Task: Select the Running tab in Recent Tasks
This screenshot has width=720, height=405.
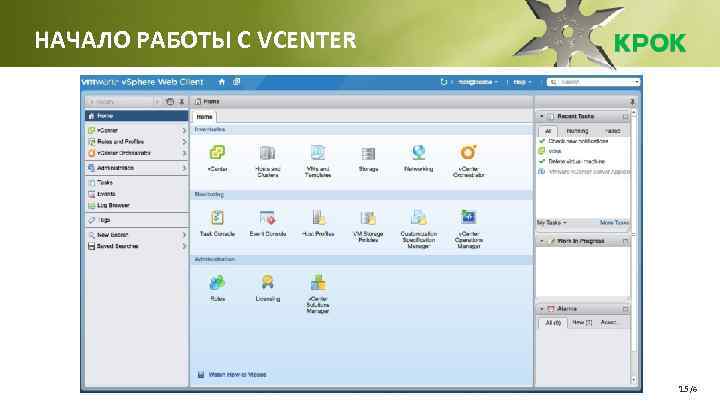Action: [577, 131]
